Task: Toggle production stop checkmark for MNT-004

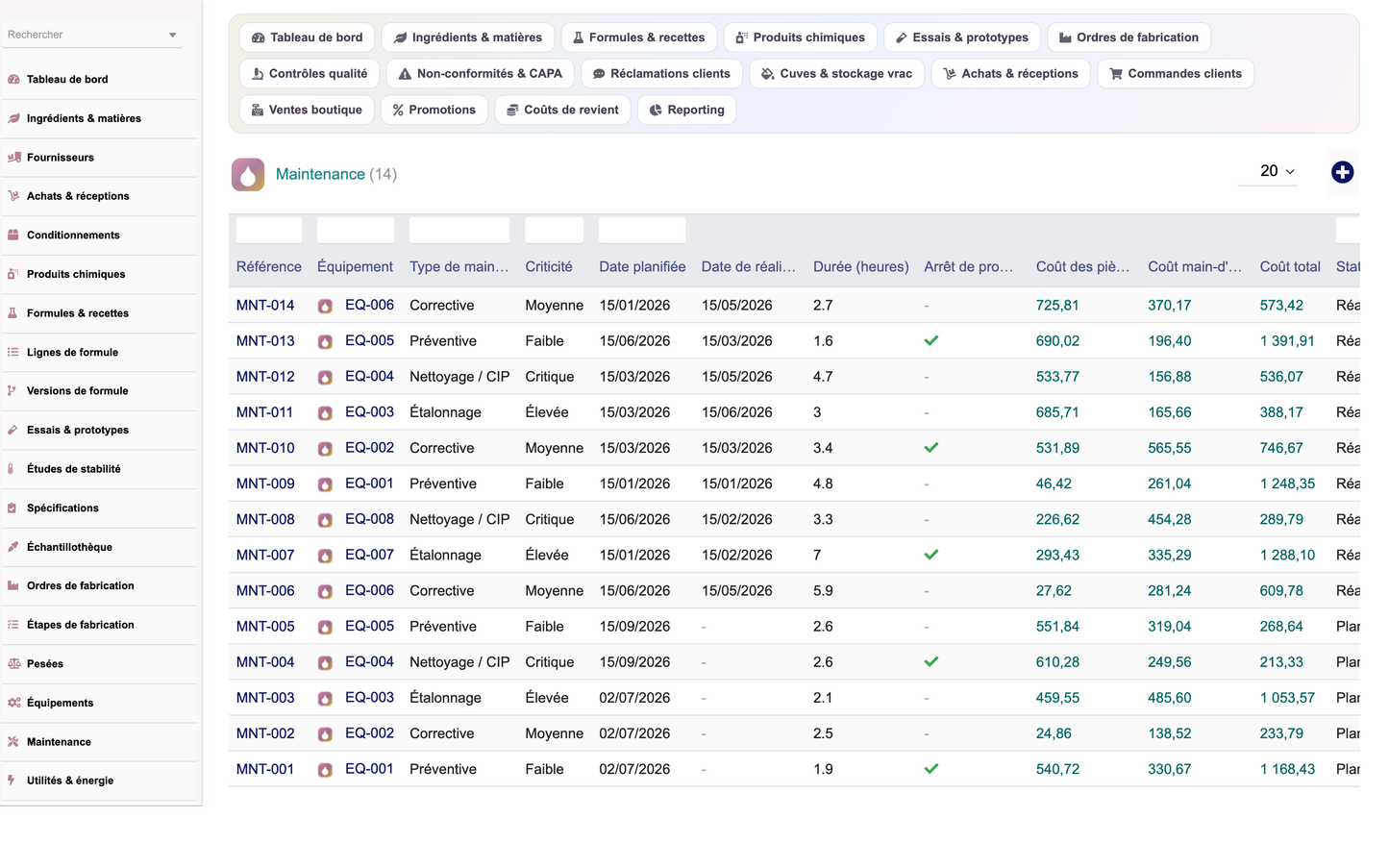Action: tap(931, 661)
